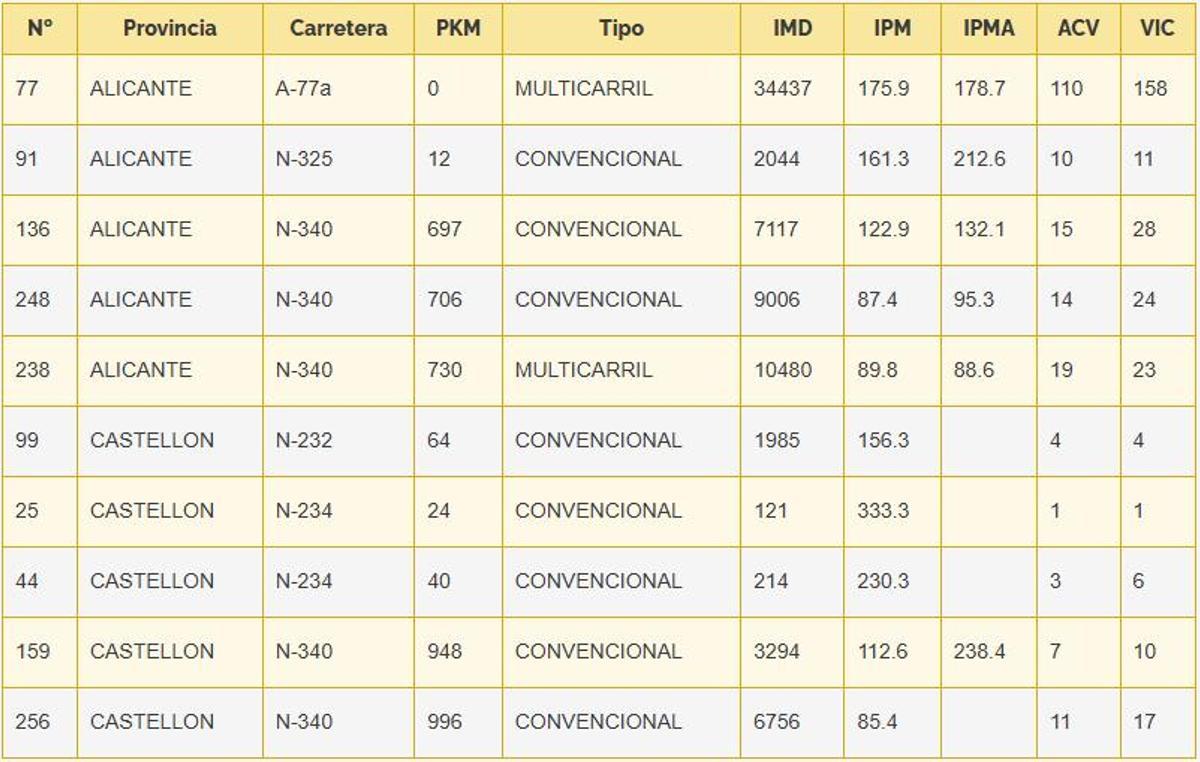
Task: Click the ACV column header
Action: (1078, 28)
